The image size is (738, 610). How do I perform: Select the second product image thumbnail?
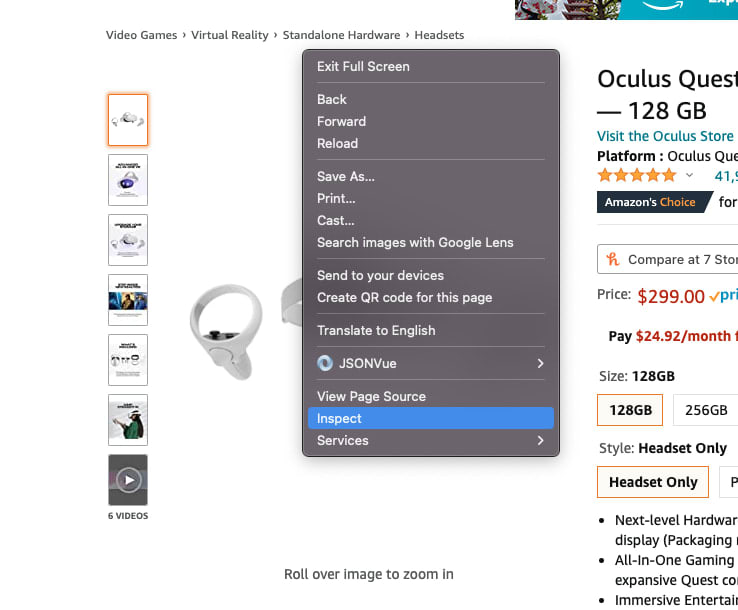click(128, 180)
